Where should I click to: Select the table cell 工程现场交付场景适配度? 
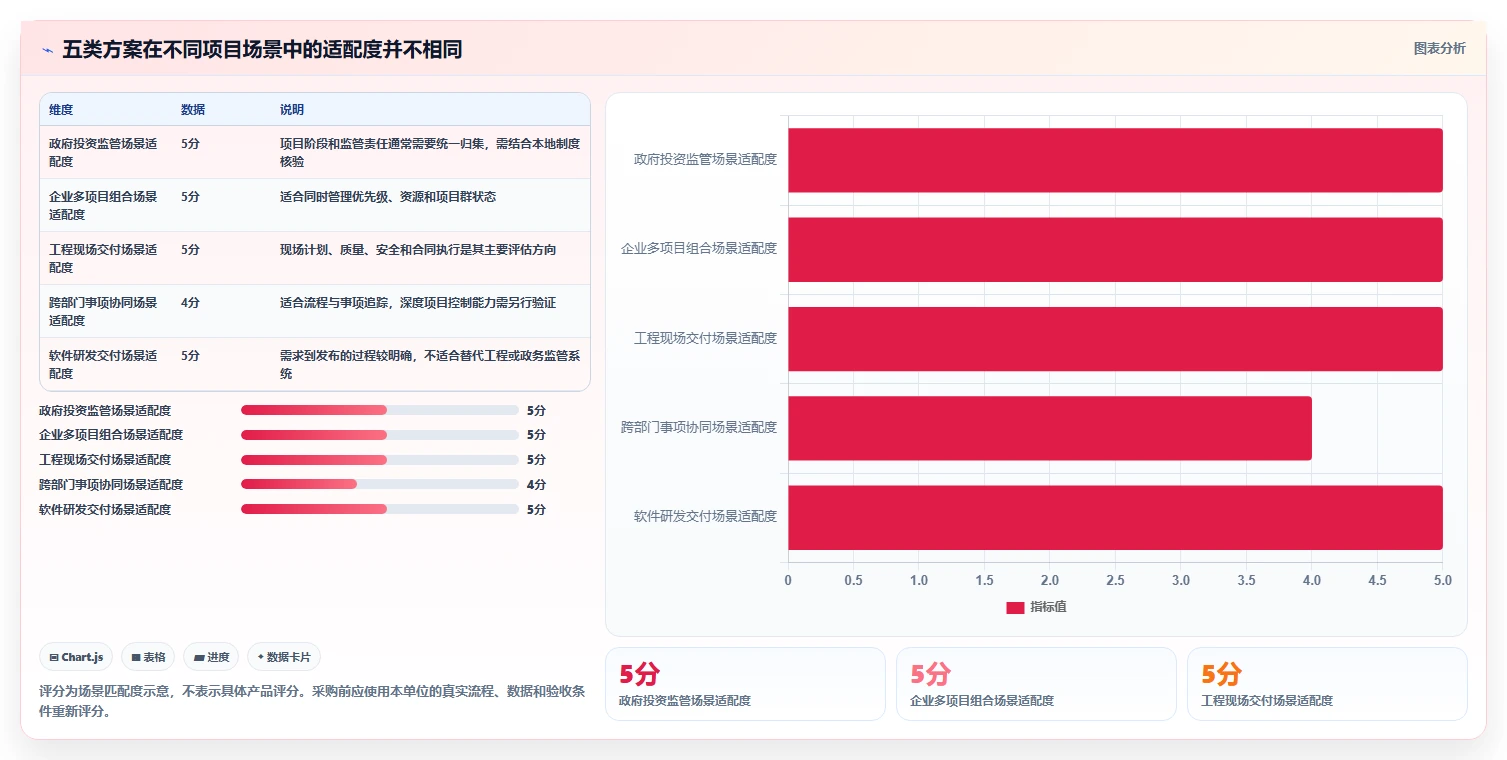tap(104, 258)
